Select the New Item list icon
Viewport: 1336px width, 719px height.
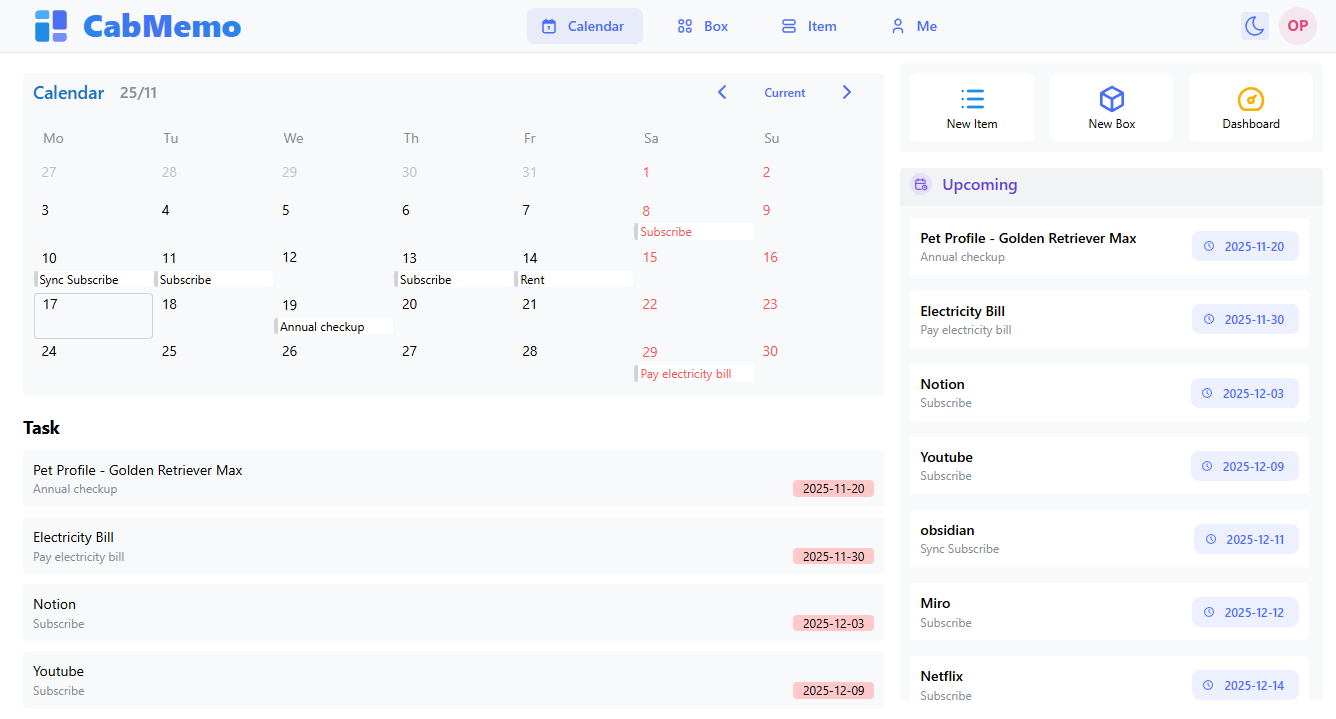click(x=971, y=99)
